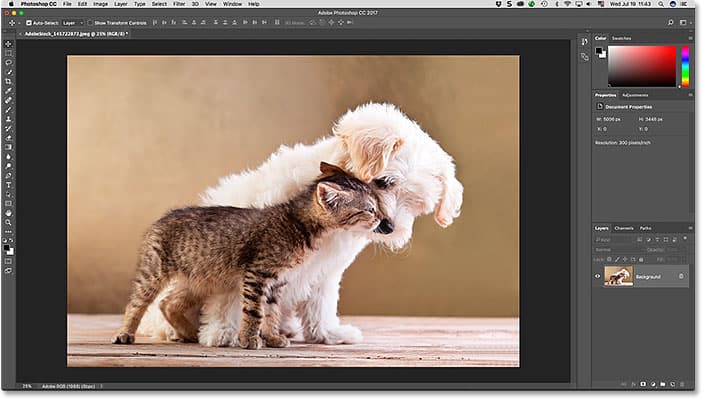Open the Adjustments panel tab
This screenshot has width=705, height=402.
(633, 96)
